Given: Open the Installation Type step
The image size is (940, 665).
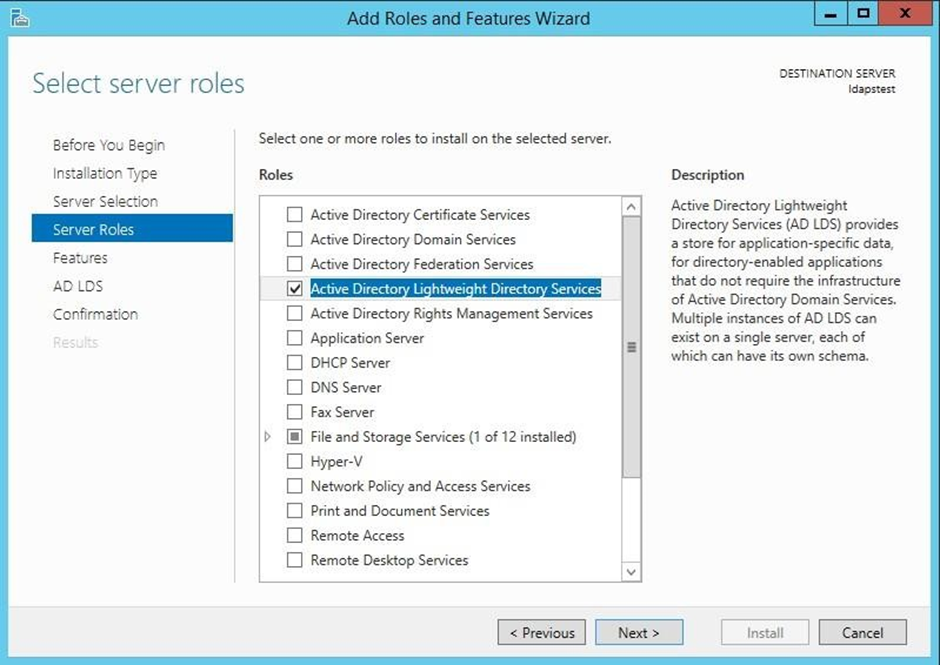Looking at the screenshot, I should pos(105,174).
